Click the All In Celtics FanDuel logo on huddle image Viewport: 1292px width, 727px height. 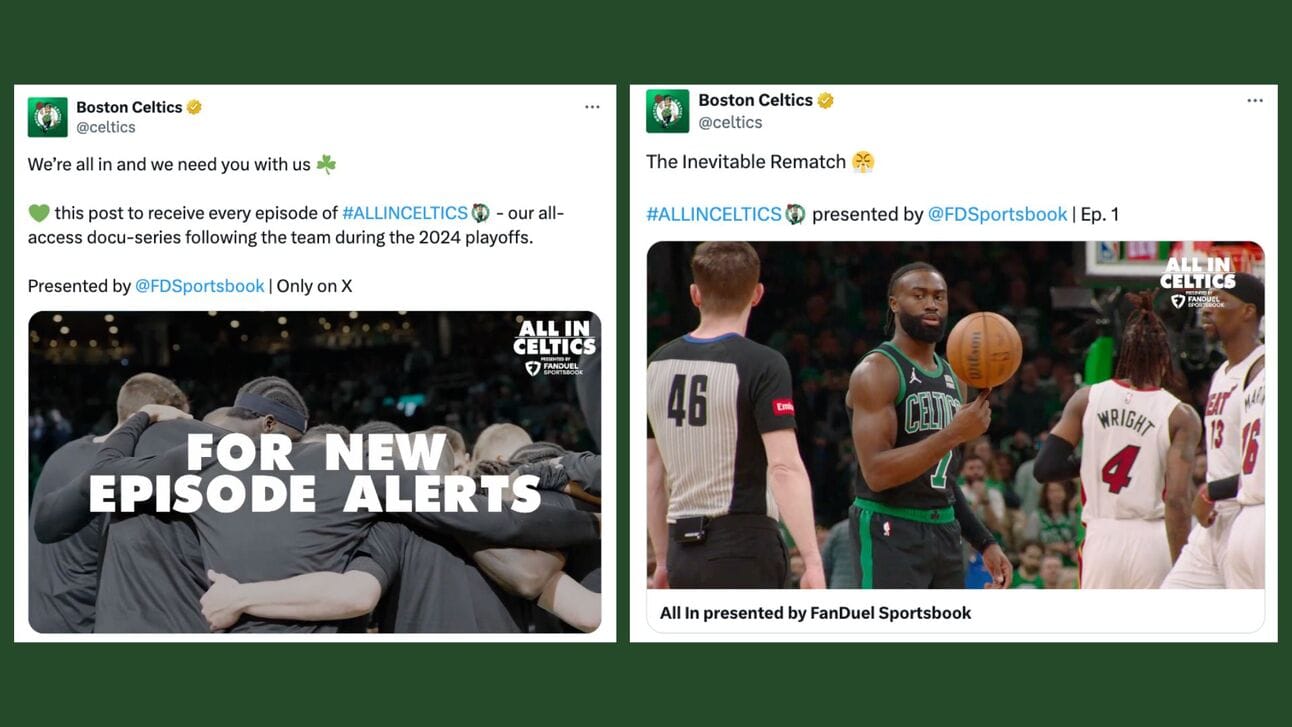pyautogui.click(x=554, y=348)
